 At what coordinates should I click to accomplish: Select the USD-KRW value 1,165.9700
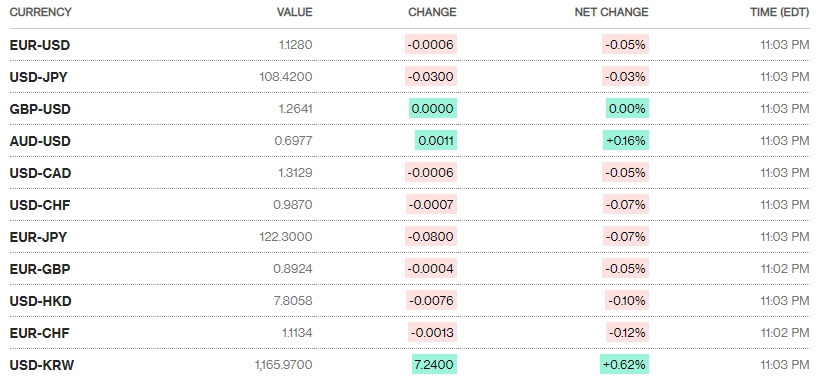click(283, 365)
